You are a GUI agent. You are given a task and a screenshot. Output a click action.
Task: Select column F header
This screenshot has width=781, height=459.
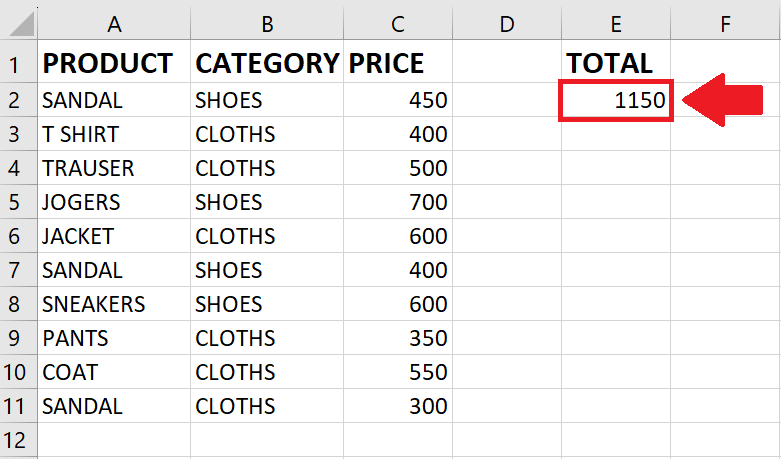(x=725, y=23)
